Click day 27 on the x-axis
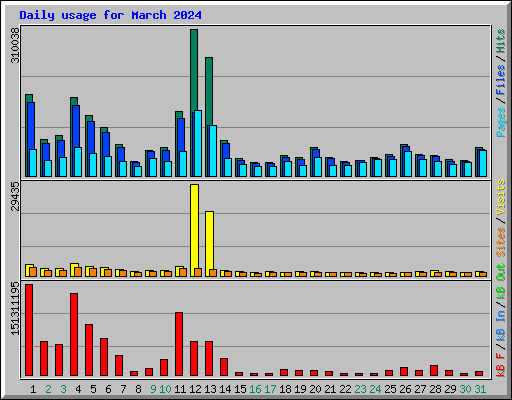Image resolution: width=512 pixels, height=400 pixels. (420, 389)
